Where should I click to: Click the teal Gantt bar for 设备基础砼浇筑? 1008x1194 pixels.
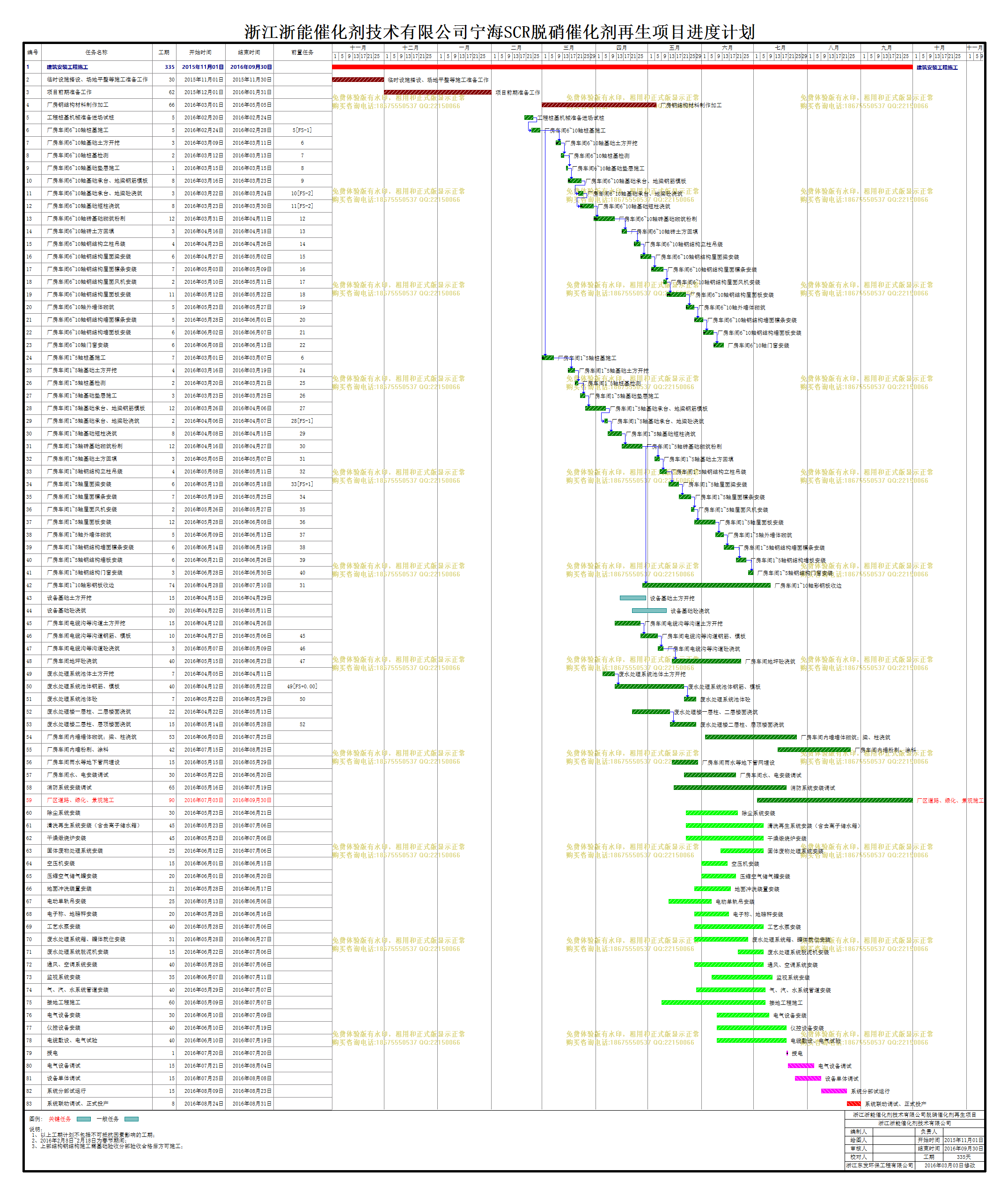coord(649,611)
